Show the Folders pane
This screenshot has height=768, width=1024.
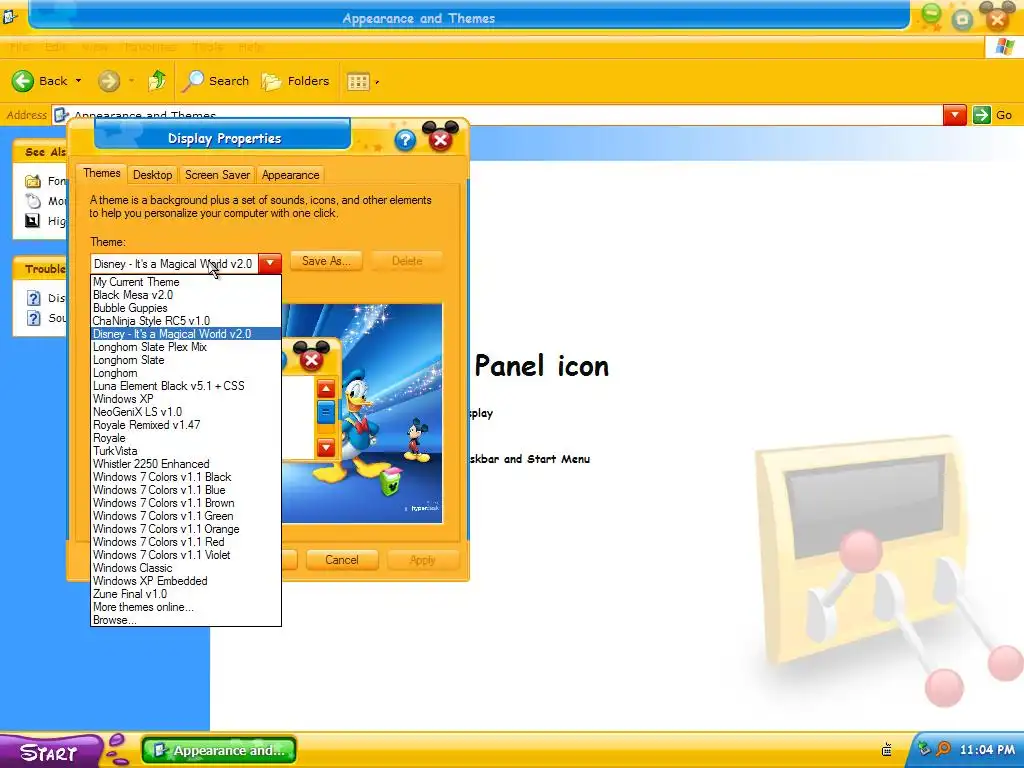295,81
